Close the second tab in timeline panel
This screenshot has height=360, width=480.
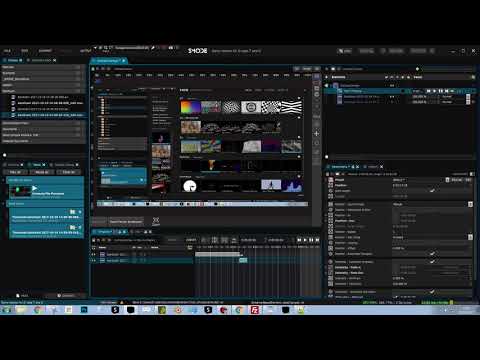[150, 232]
